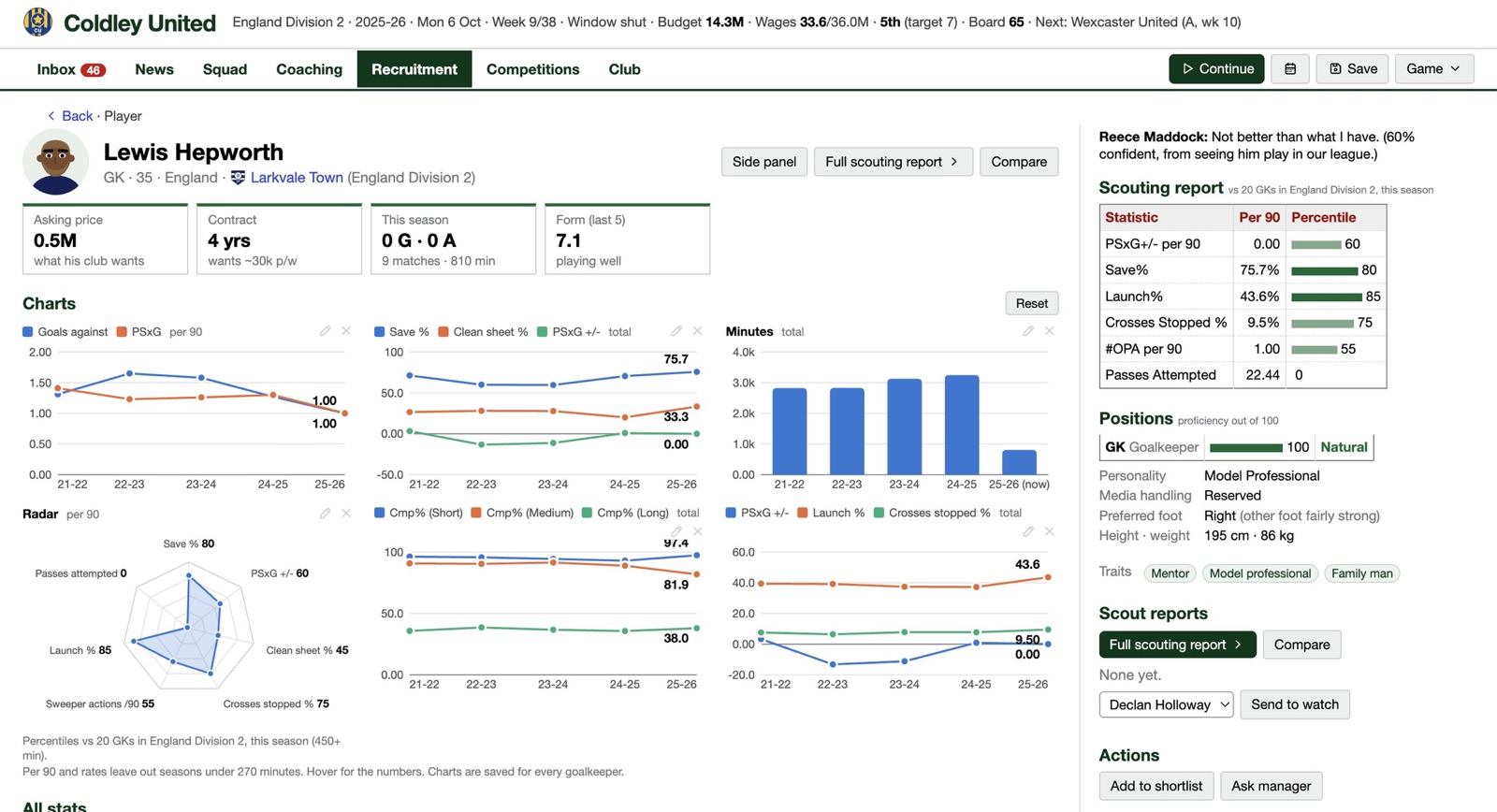The image size is (1497, 812).
Task: Click the Ask manager button
Action: tap(1272, 786)
